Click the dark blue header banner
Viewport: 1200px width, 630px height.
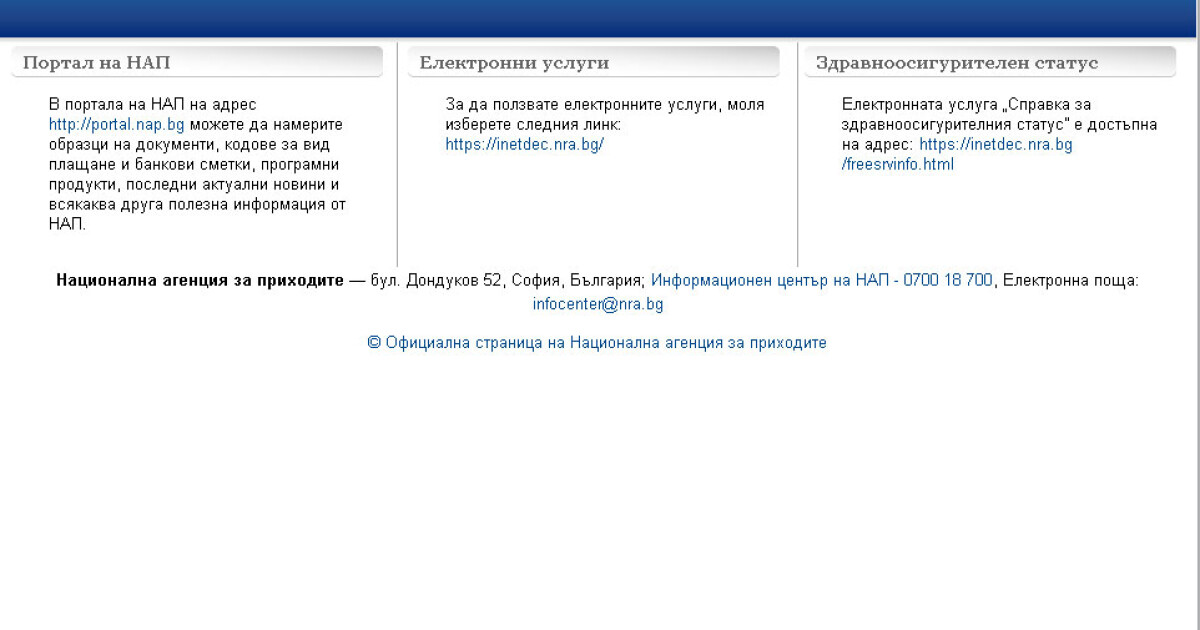[x=600, y=18]
